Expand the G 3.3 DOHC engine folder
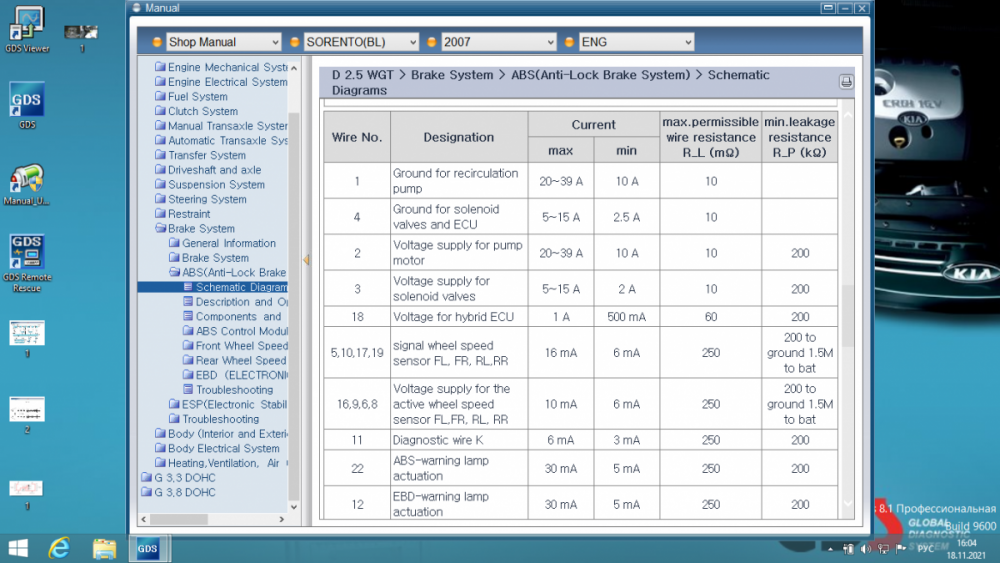The width and height of the screenshot is (1000, 563). [x=179, y=478]
